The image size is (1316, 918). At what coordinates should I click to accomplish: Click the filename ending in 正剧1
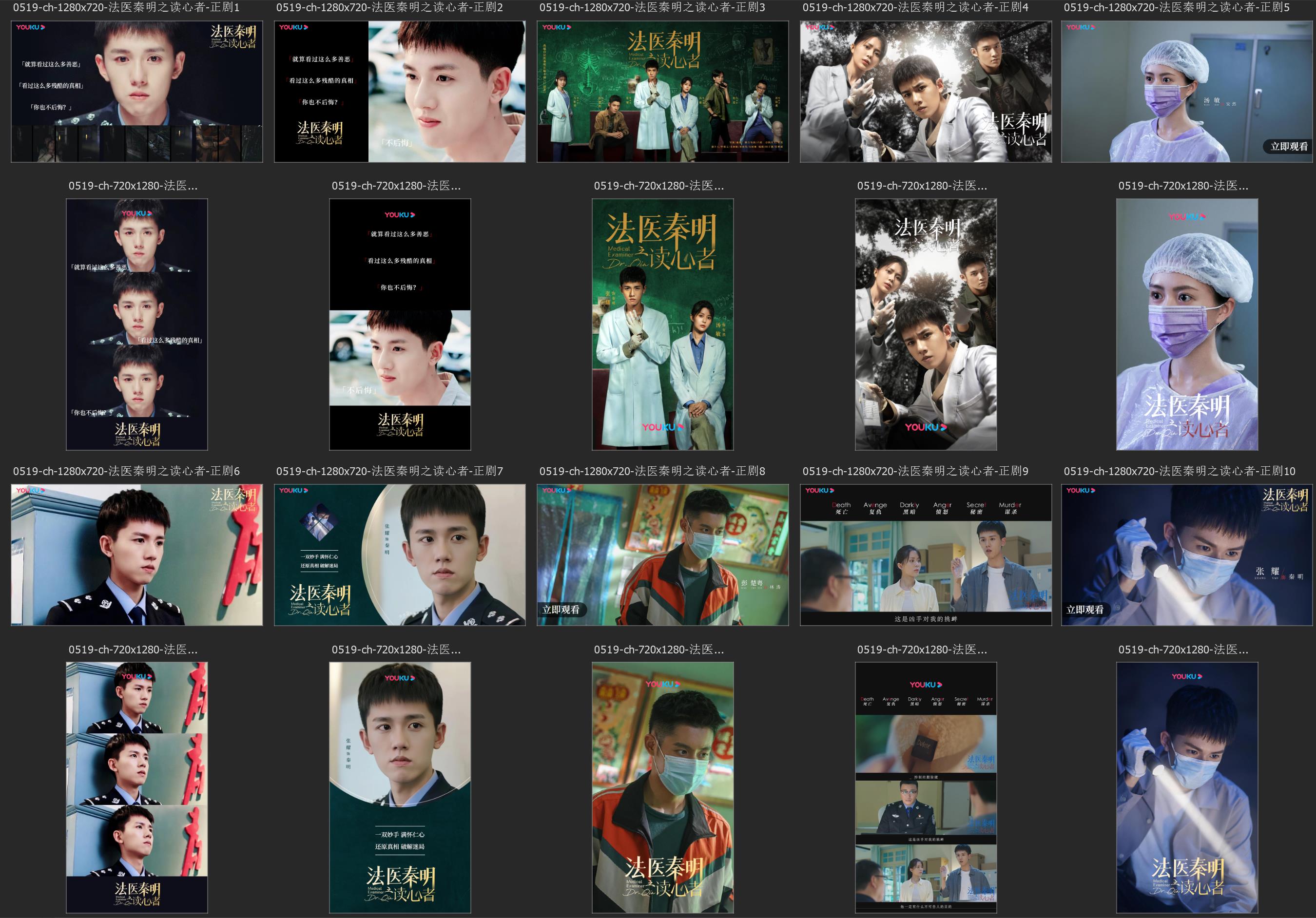[x=126, y=7]
